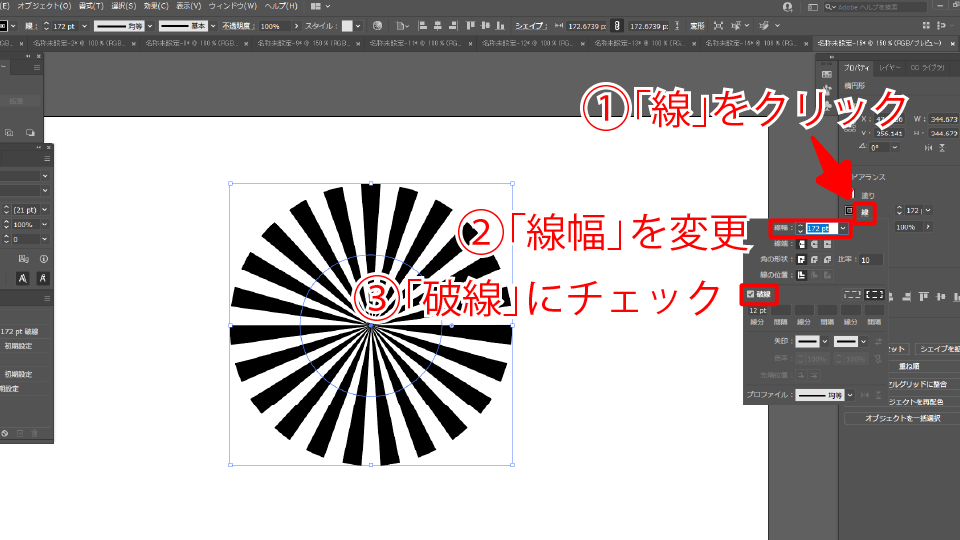
Task: Open the 均等 variable width profile dropdown in control bar
Action: click(150, 26)
